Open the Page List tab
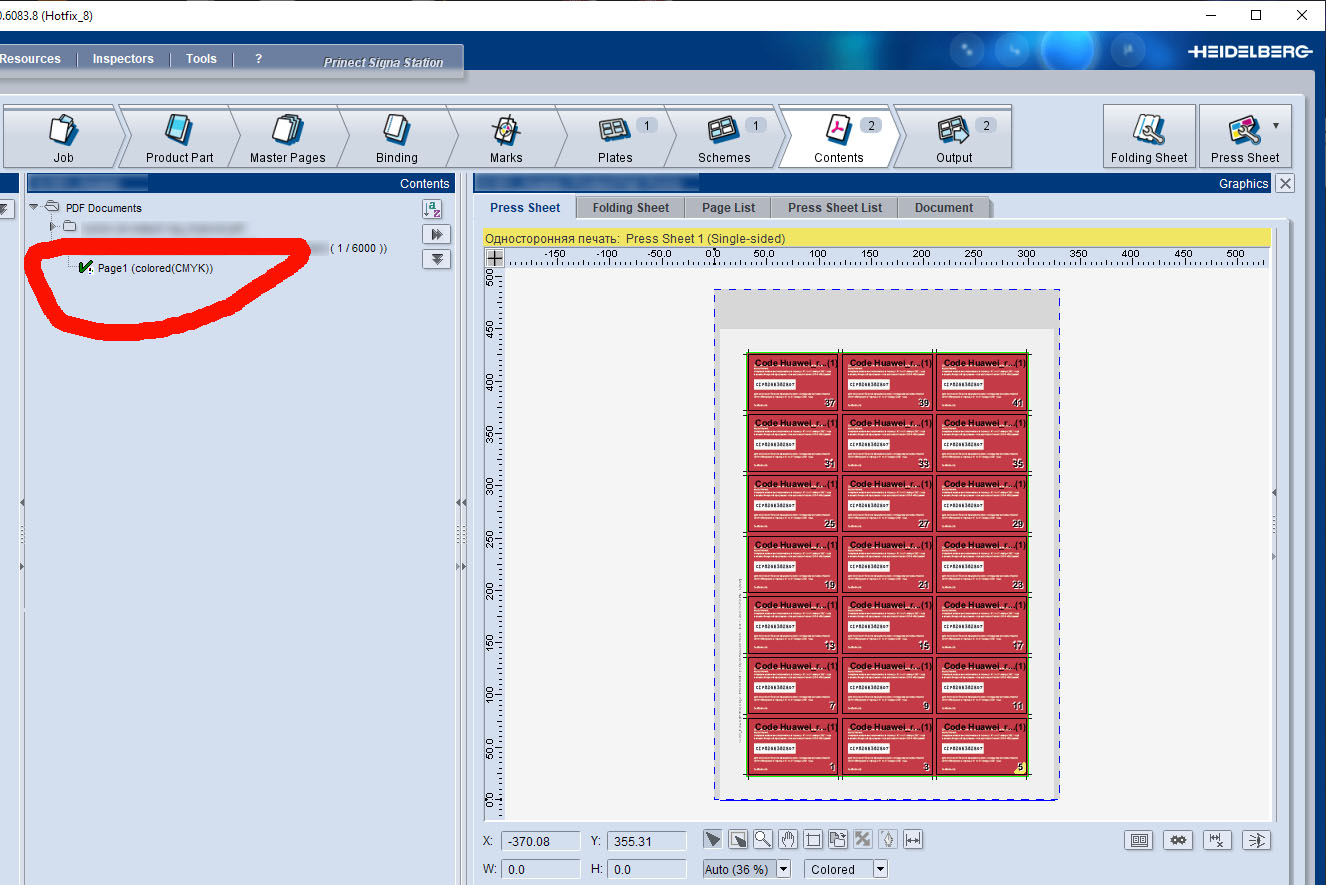This screenshot has width=1326, height=885. [x=729, y=208]
